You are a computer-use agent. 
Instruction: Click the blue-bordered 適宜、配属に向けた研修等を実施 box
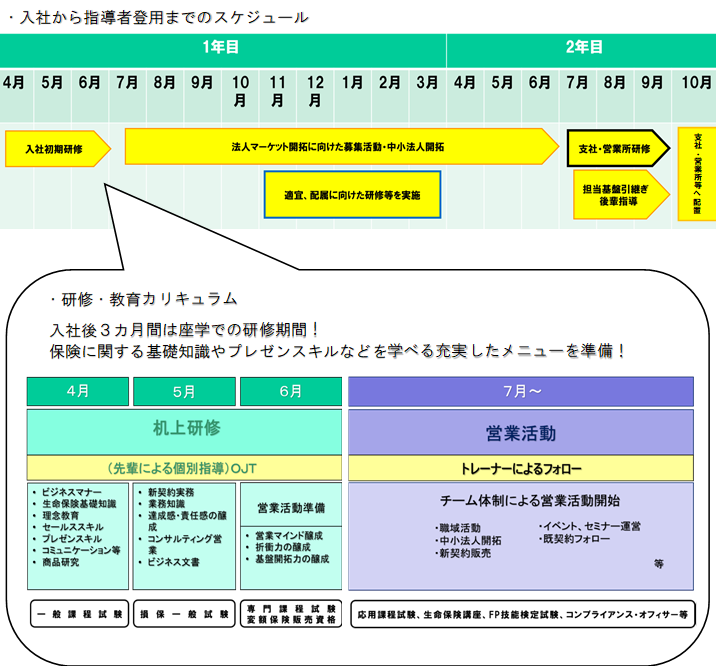pos(351,194)
